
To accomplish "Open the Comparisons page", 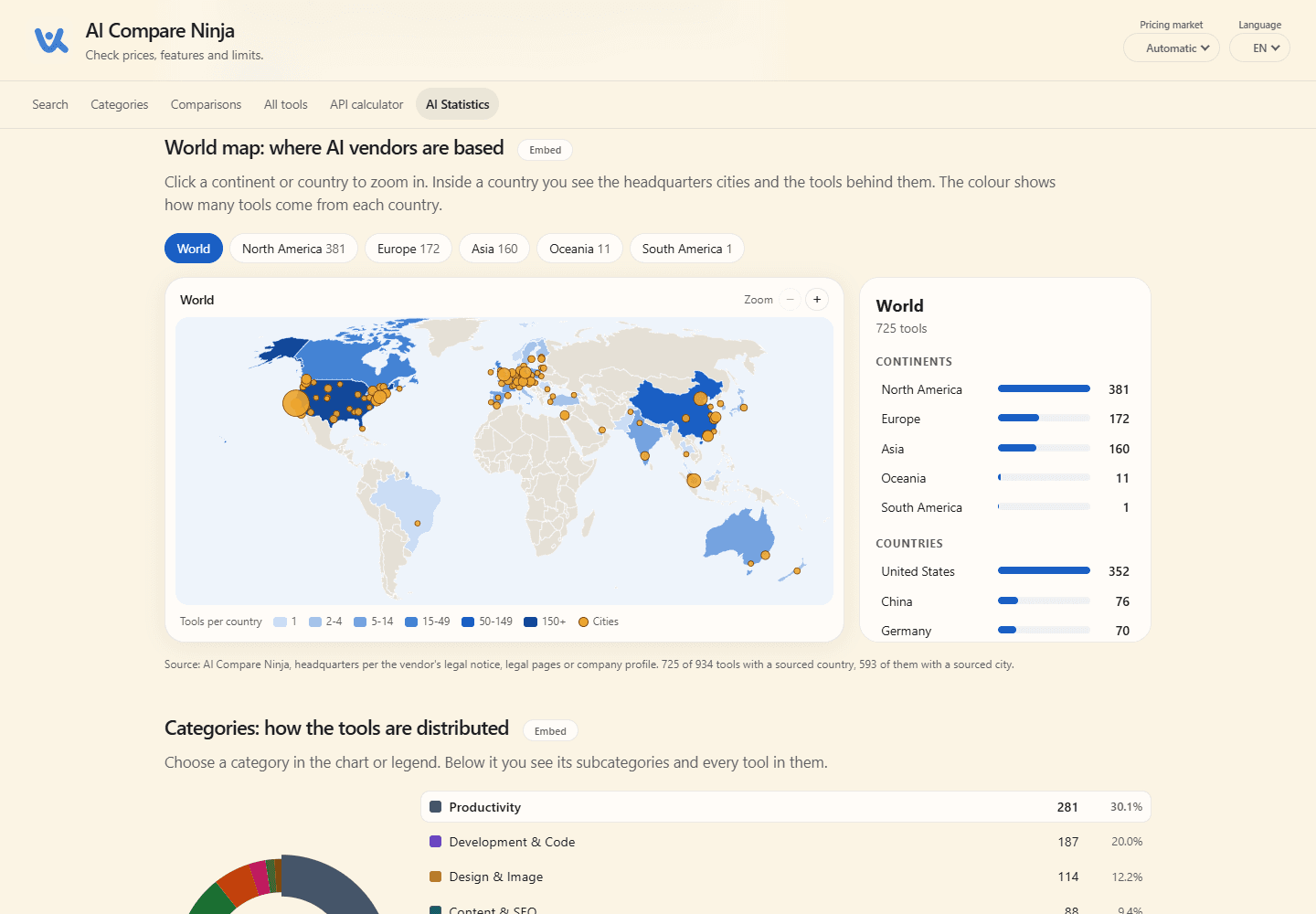I will click(x=207, y=104).
